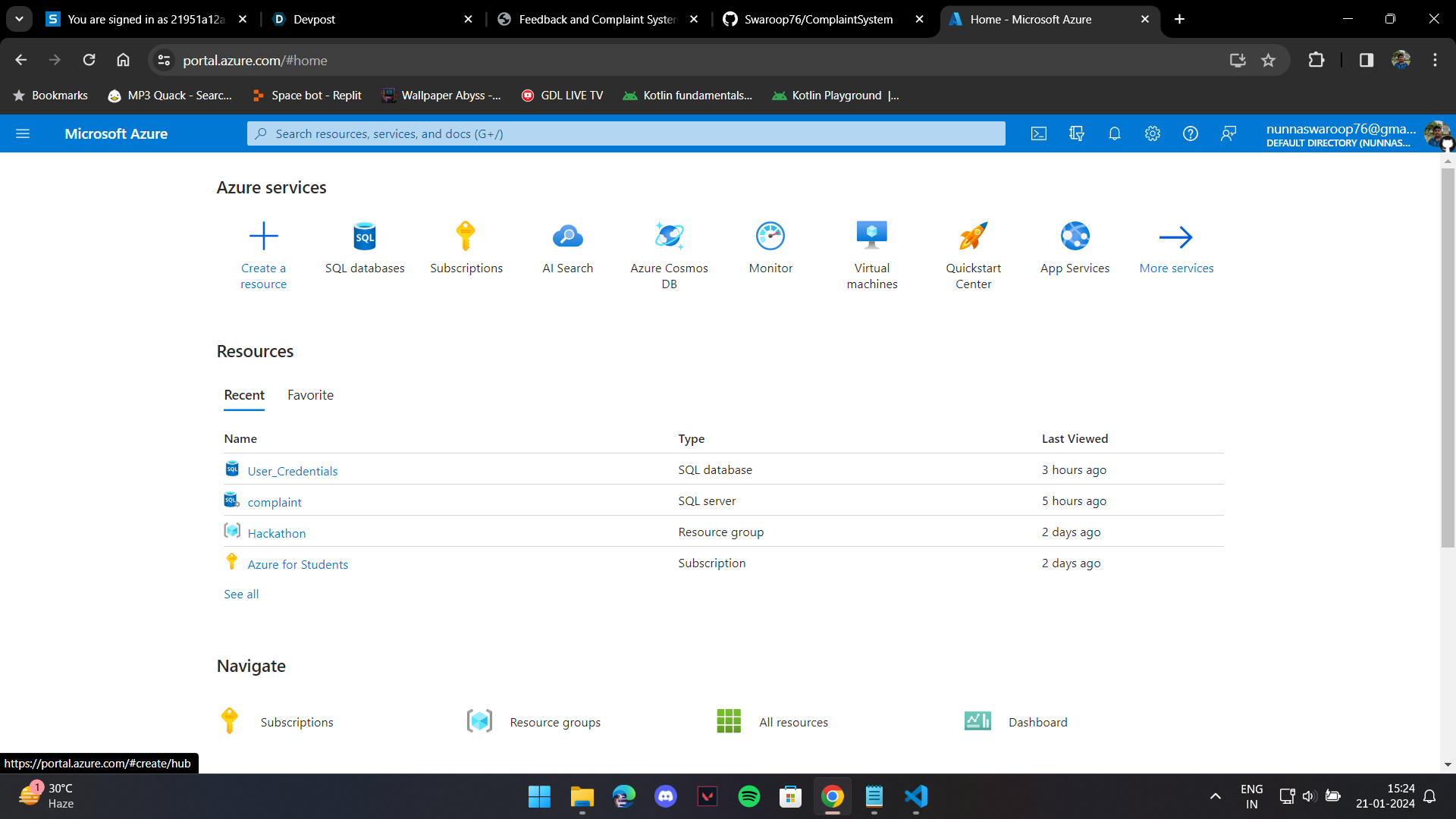Switch to the Favorite resources tab
This screenshot has width=1456, height=819.
[x=310, y=395]
